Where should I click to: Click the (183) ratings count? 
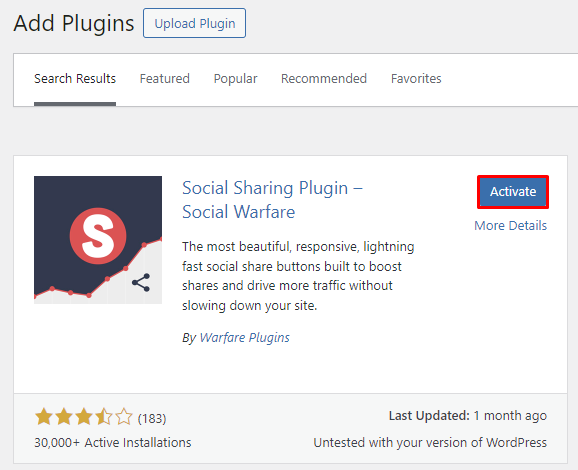pyautogui.click(x=152, y=419)
